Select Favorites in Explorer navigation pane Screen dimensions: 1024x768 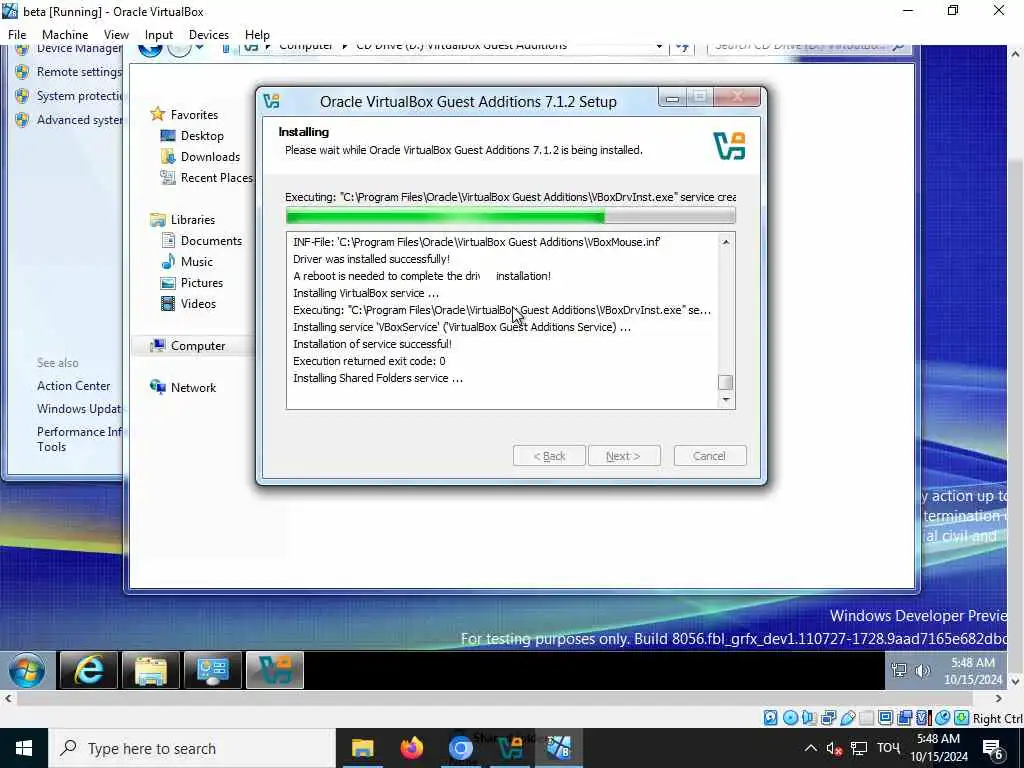pos(194,115)
